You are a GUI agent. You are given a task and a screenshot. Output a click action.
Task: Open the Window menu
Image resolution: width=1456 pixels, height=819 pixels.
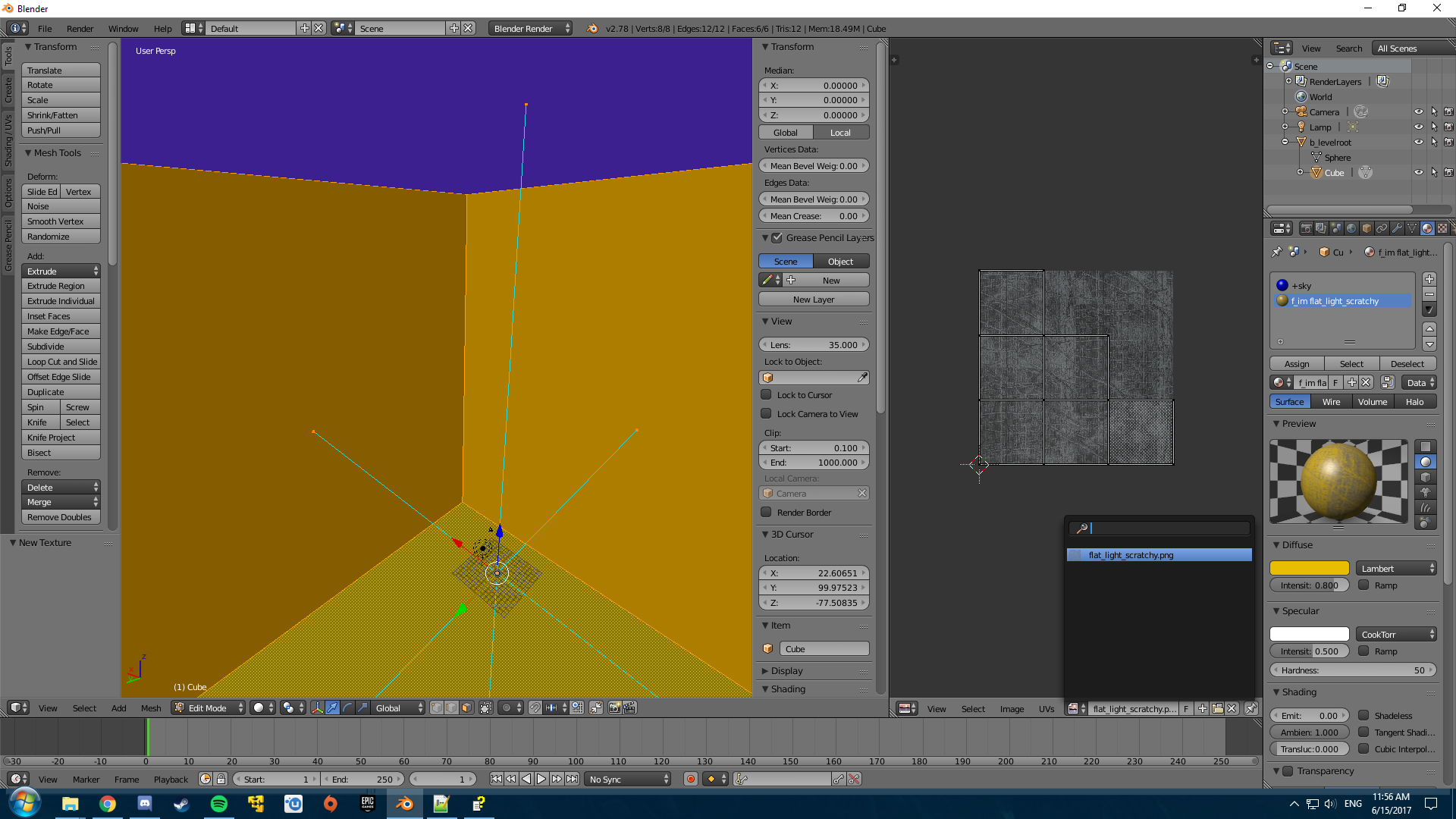click(123, 28)
